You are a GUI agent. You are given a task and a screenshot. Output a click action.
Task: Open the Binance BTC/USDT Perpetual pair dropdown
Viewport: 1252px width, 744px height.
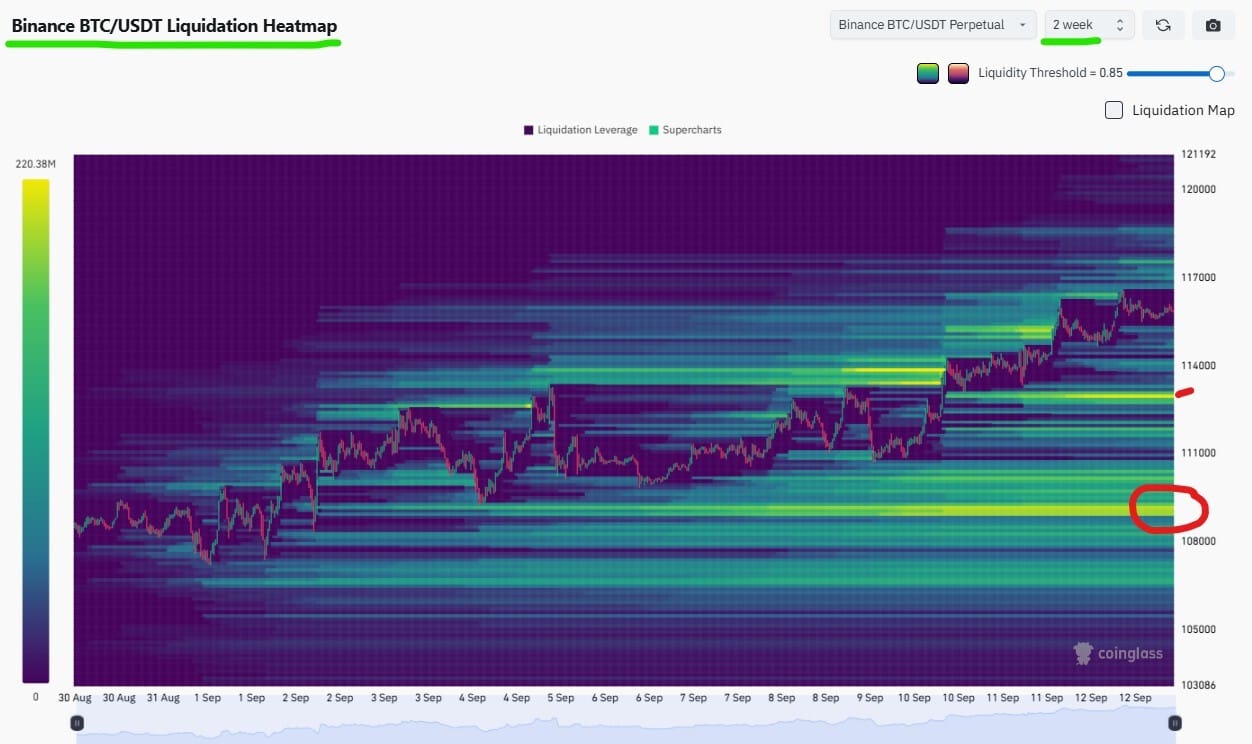933,25
